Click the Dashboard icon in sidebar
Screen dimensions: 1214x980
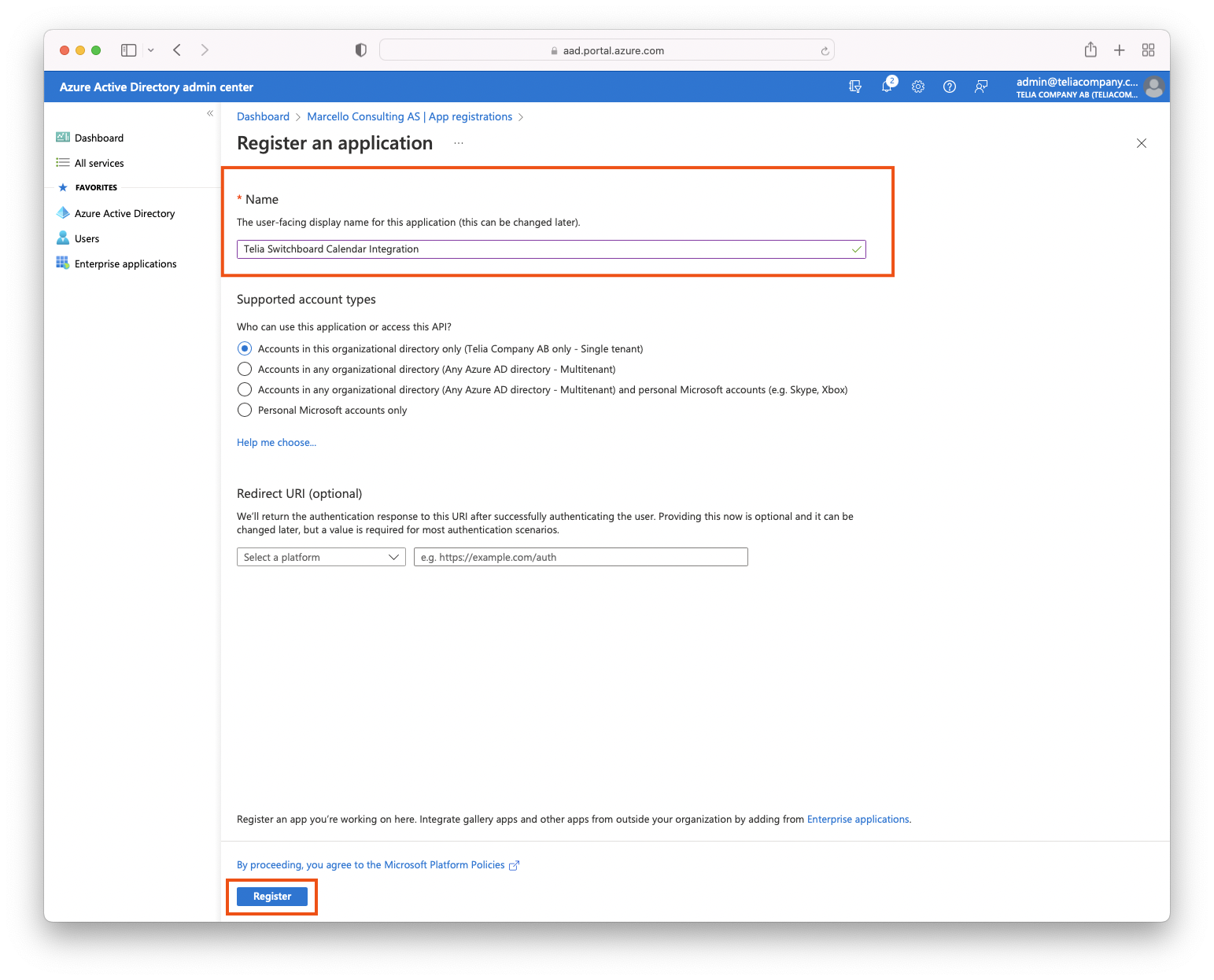tap(63, 138)
